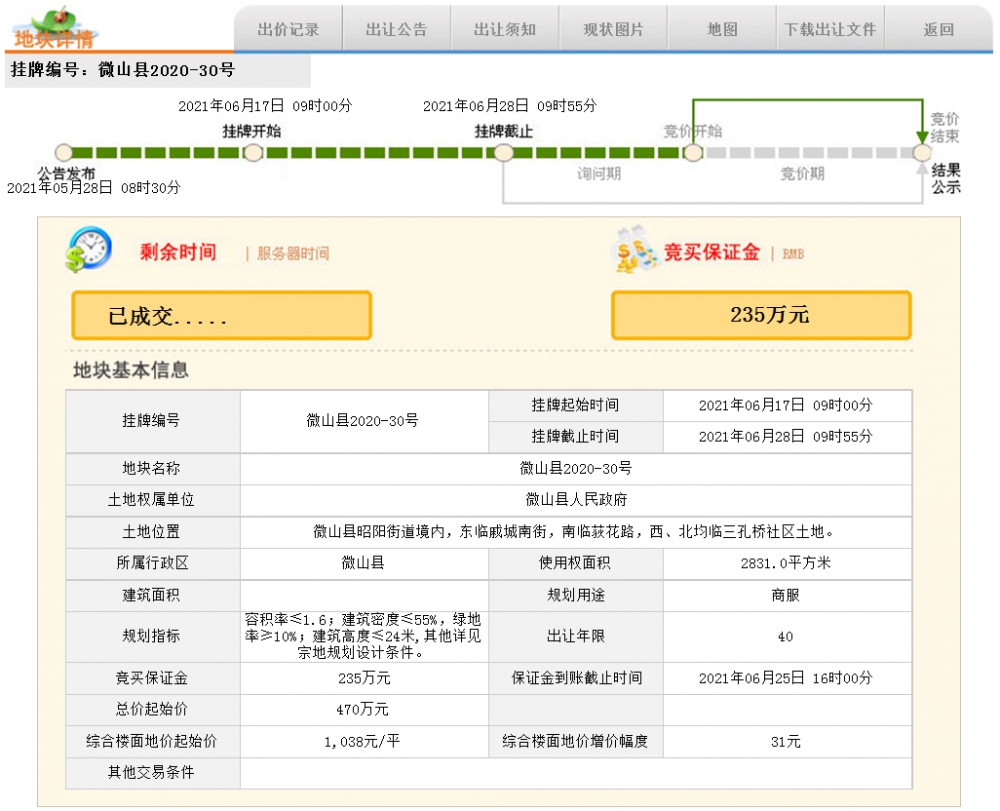Click the 土地位置 description cell

pos(576,532)
